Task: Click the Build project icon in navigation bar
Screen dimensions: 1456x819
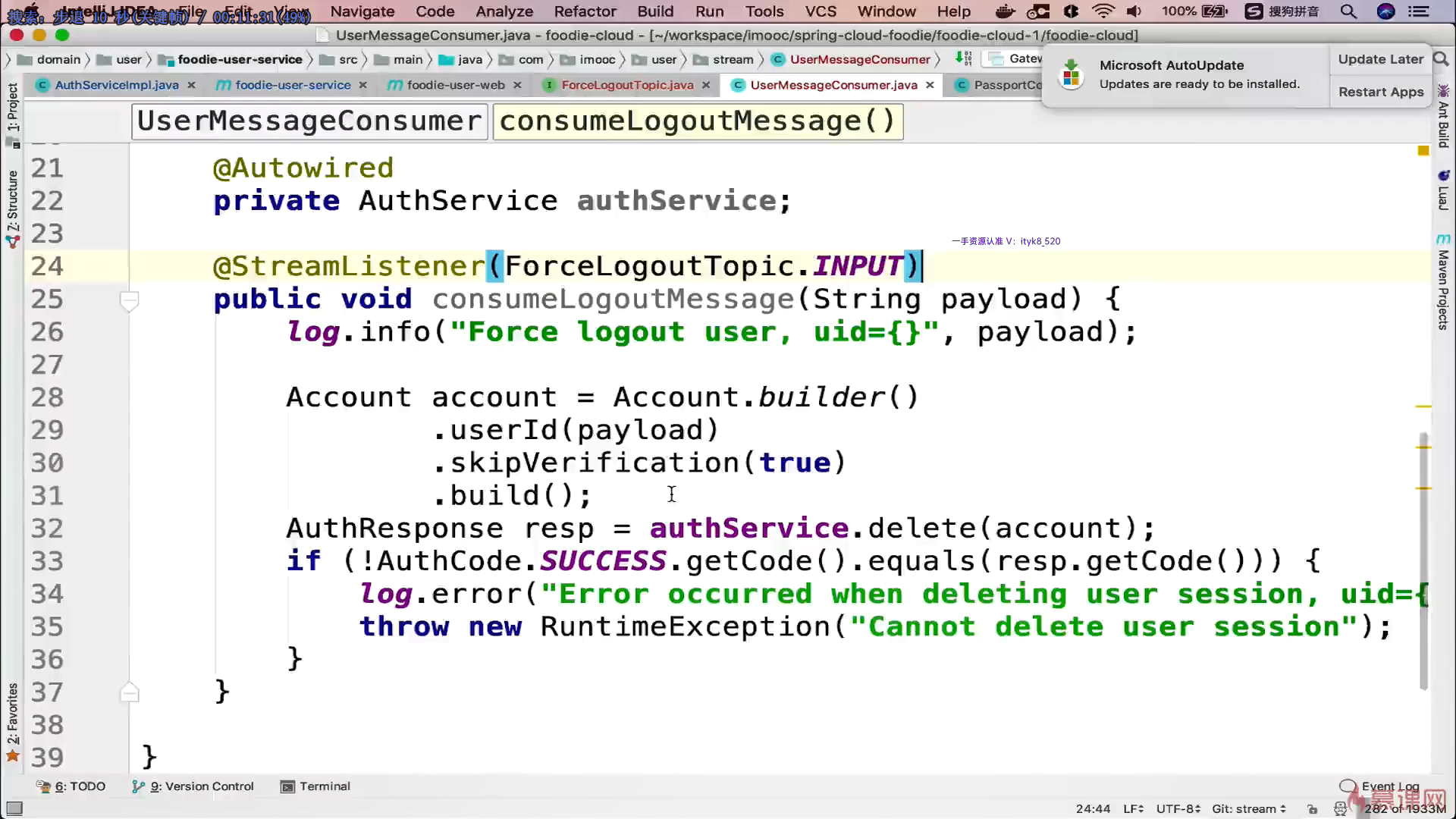Action: tap(963, 58)
